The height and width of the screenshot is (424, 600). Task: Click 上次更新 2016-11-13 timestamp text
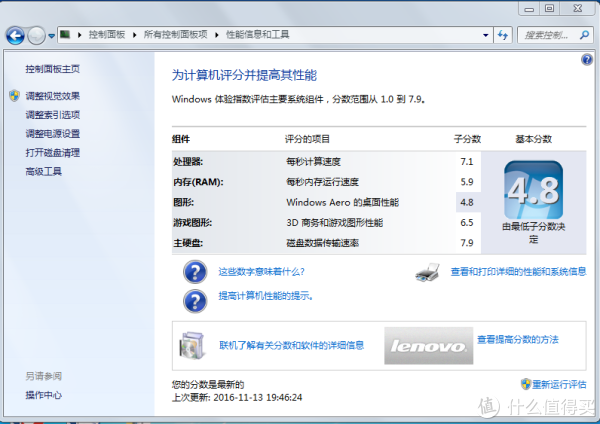pos(237,398)
